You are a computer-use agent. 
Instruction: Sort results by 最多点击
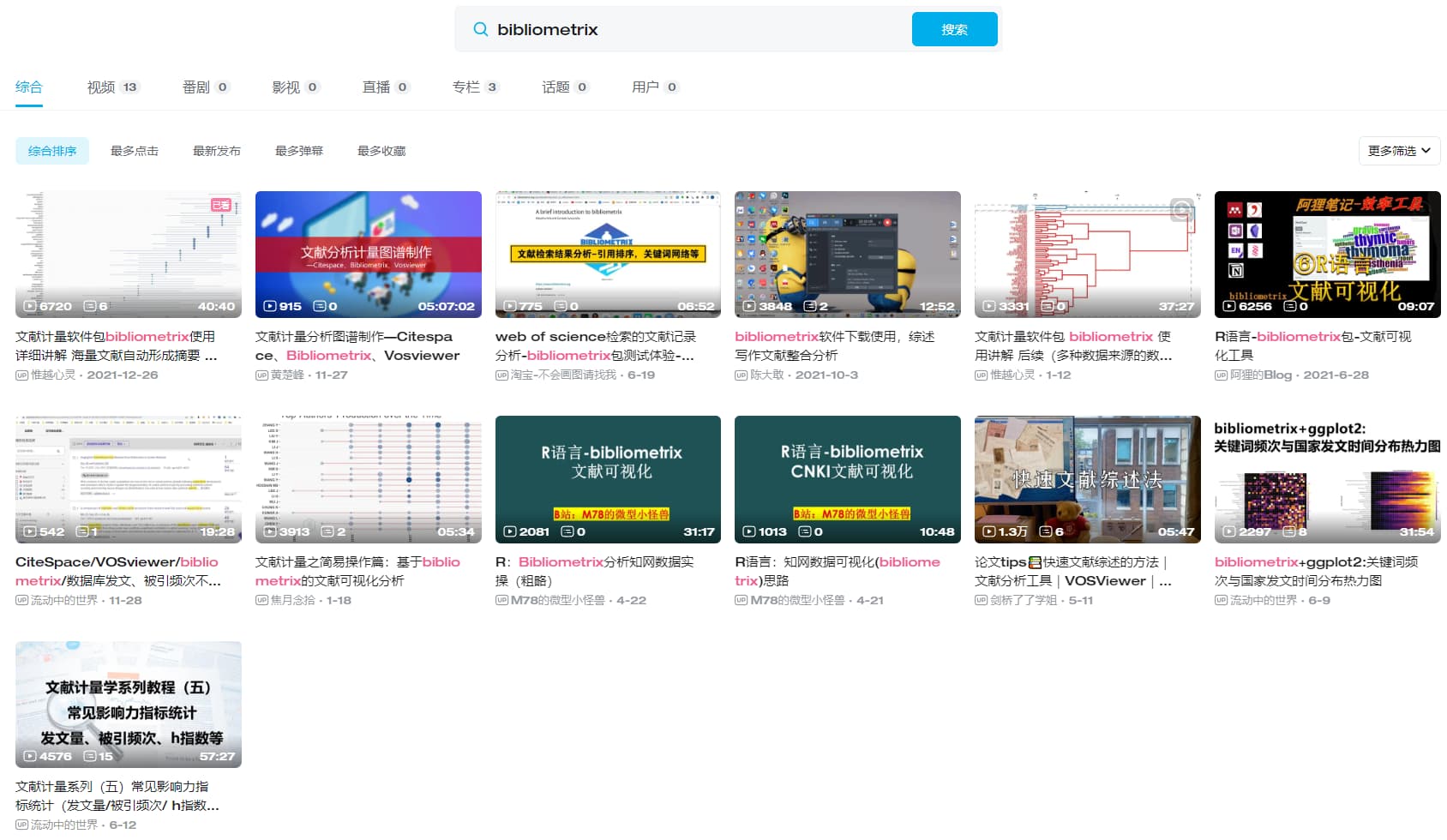coord(135,151)
